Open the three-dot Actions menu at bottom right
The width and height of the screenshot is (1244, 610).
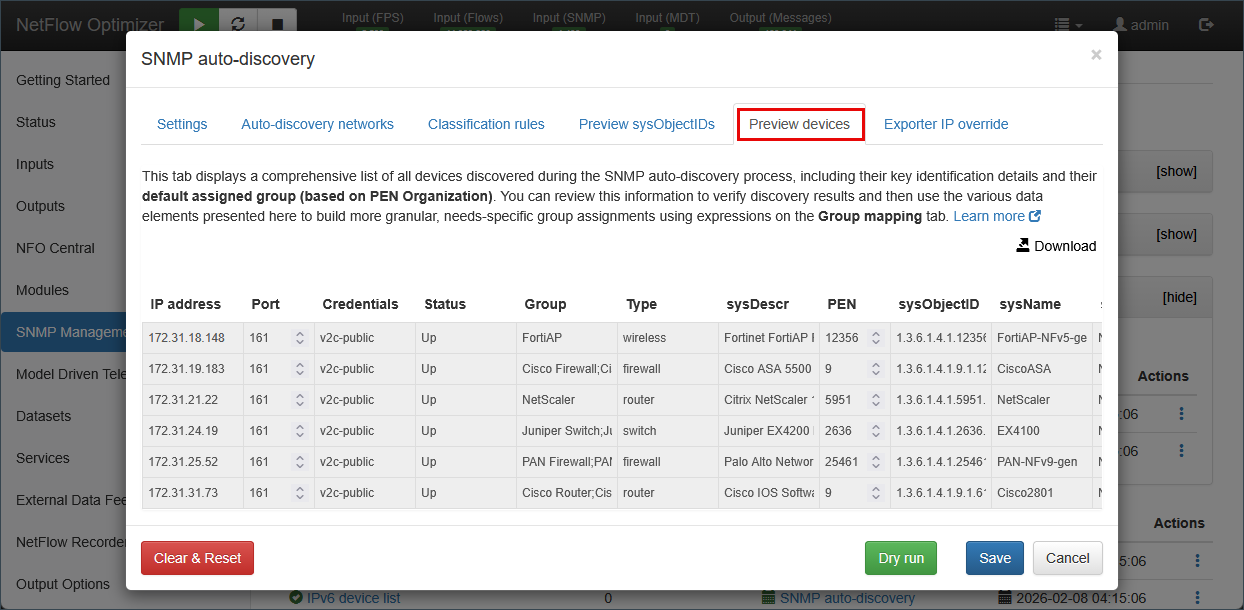tap(1197, 561)
